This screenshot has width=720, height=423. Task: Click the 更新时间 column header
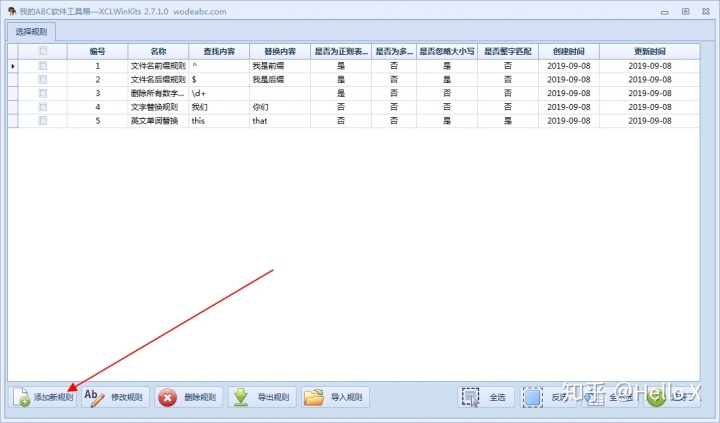650,51
